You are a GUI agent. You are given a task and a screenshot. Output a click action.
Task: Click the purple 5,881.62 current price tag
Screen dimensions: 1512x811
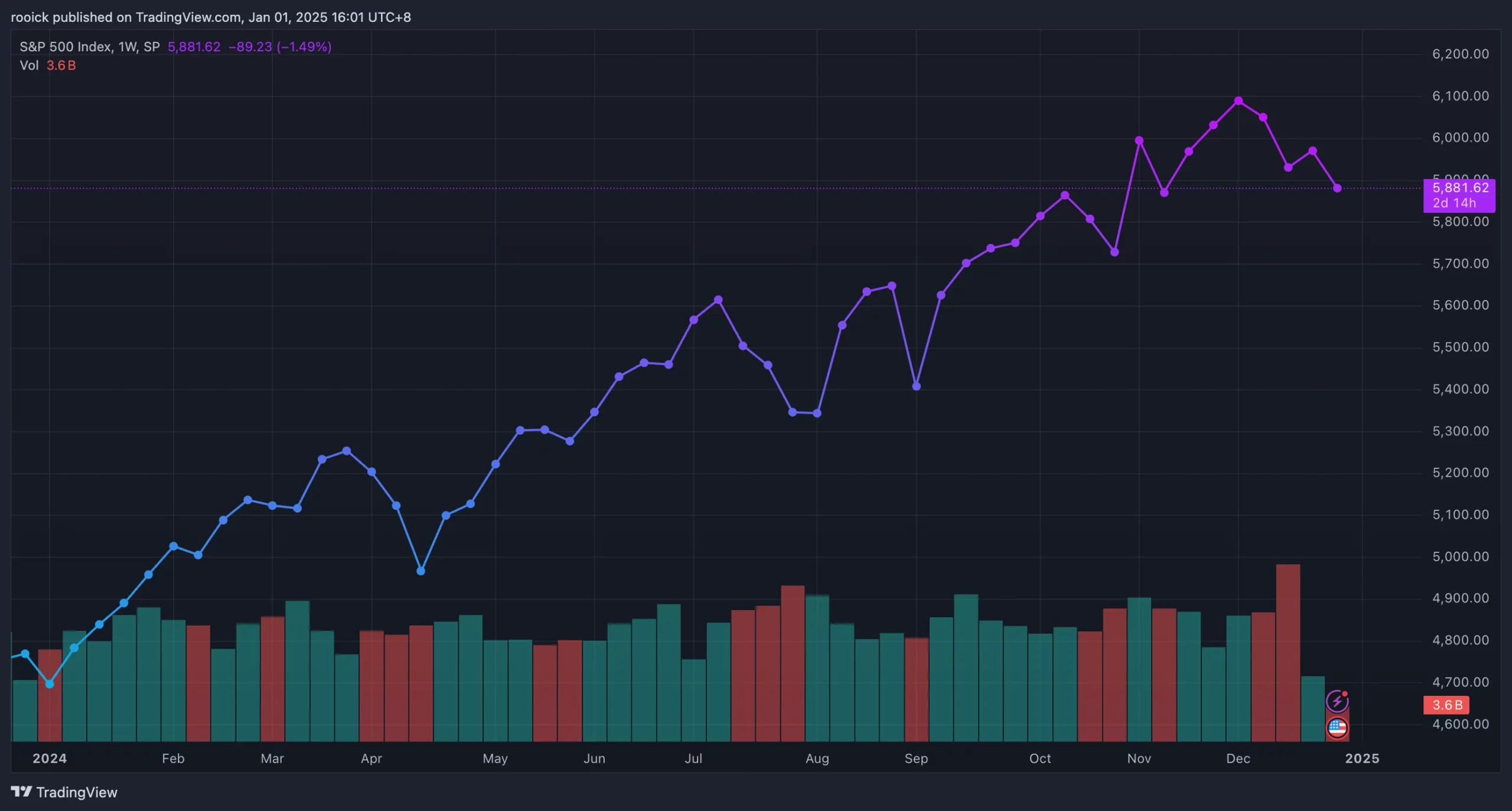click(x=1459, y=196)
